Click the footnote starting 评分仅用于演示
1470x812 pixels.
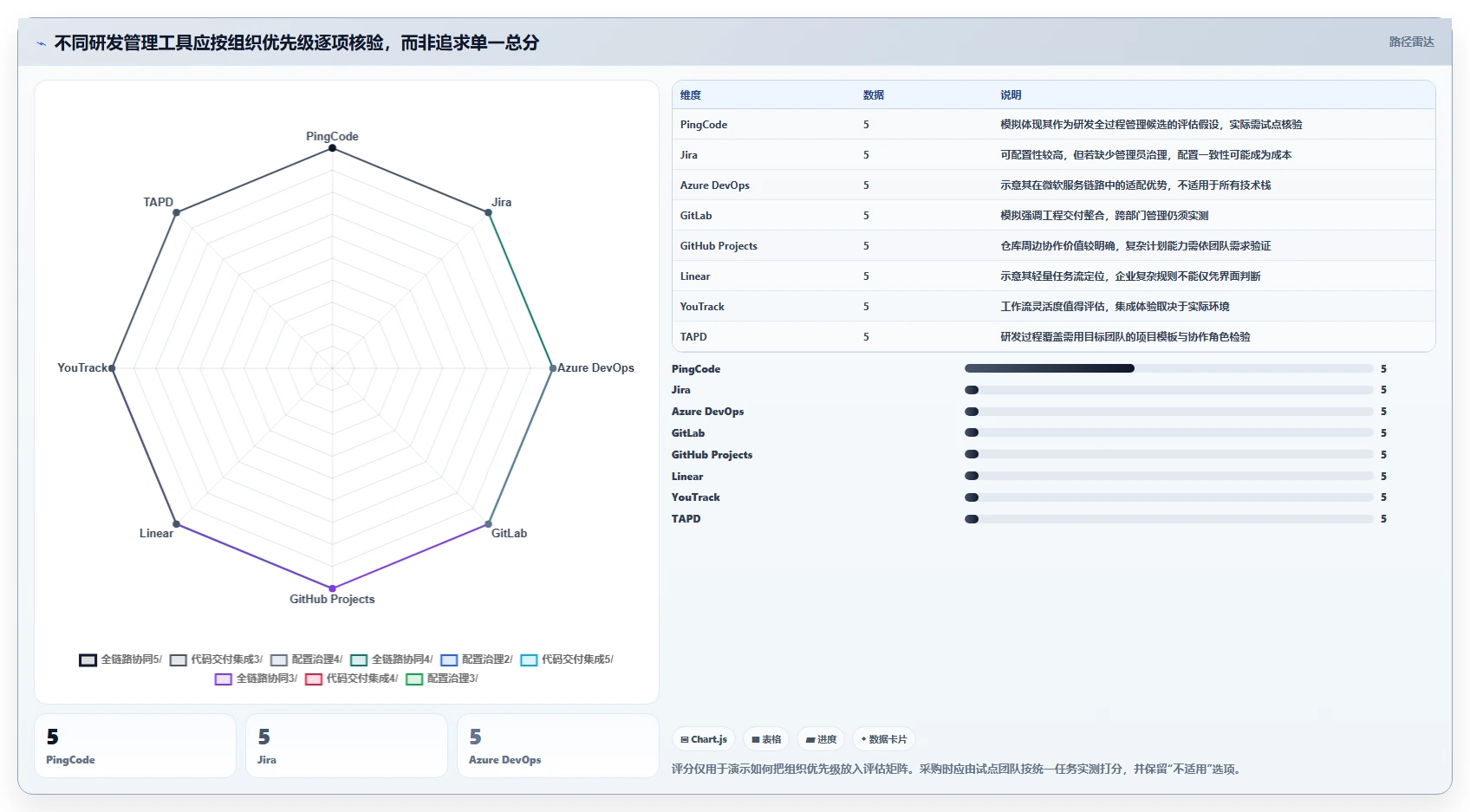click(x=956, y=770)
